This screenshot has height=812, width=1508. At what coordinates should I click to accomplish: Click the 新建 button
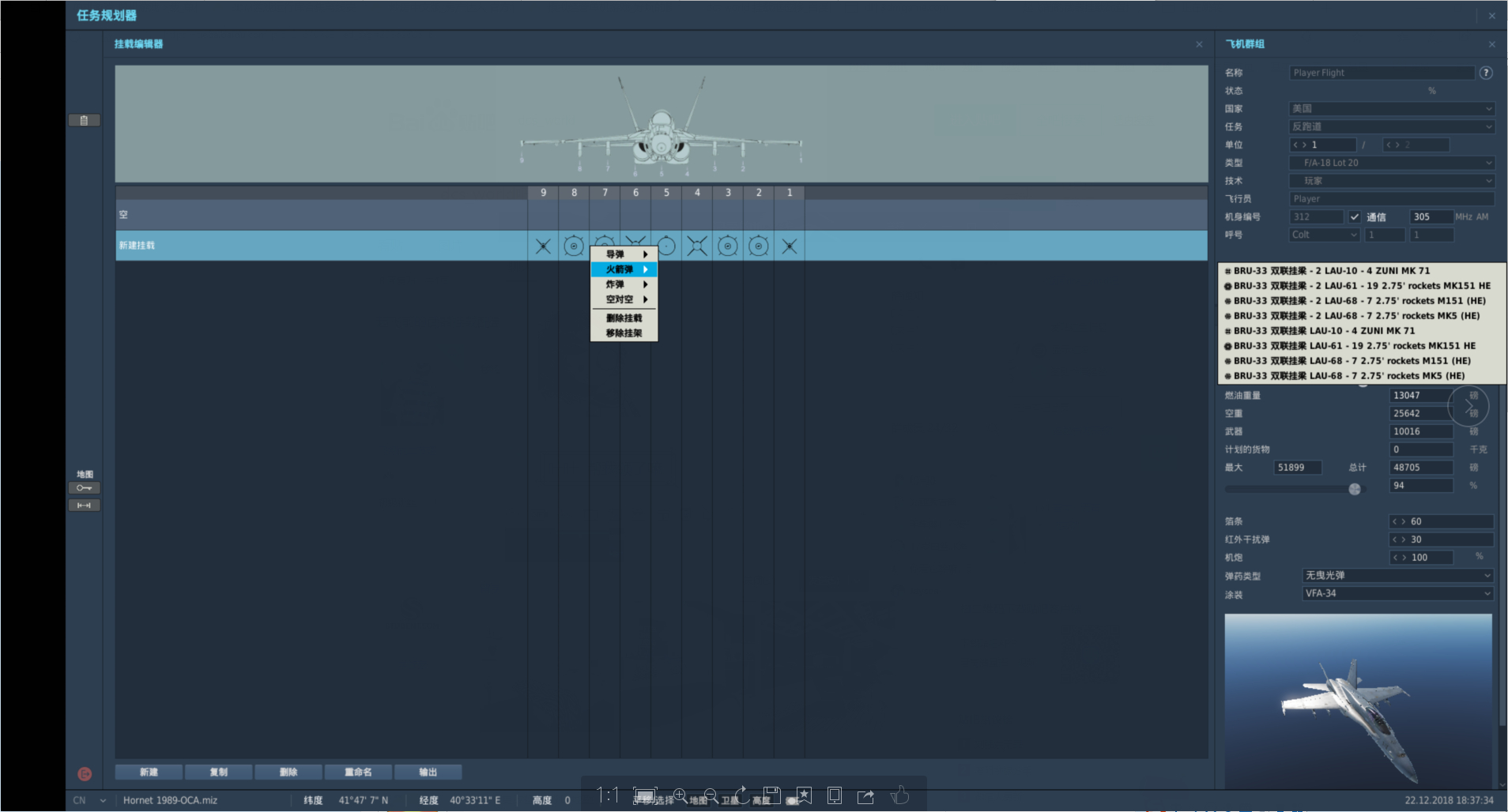pyautogui.click(x=149, y=772)
